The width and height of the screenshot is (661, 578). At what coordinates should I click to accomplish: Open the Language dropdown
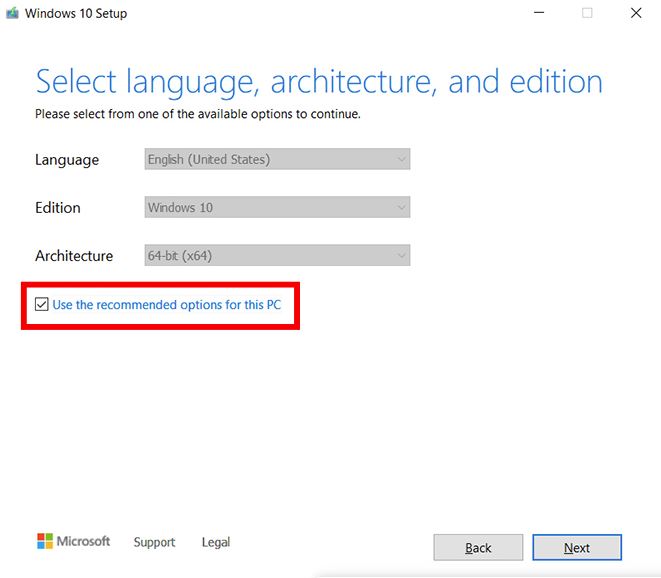(x=277, y=159)
